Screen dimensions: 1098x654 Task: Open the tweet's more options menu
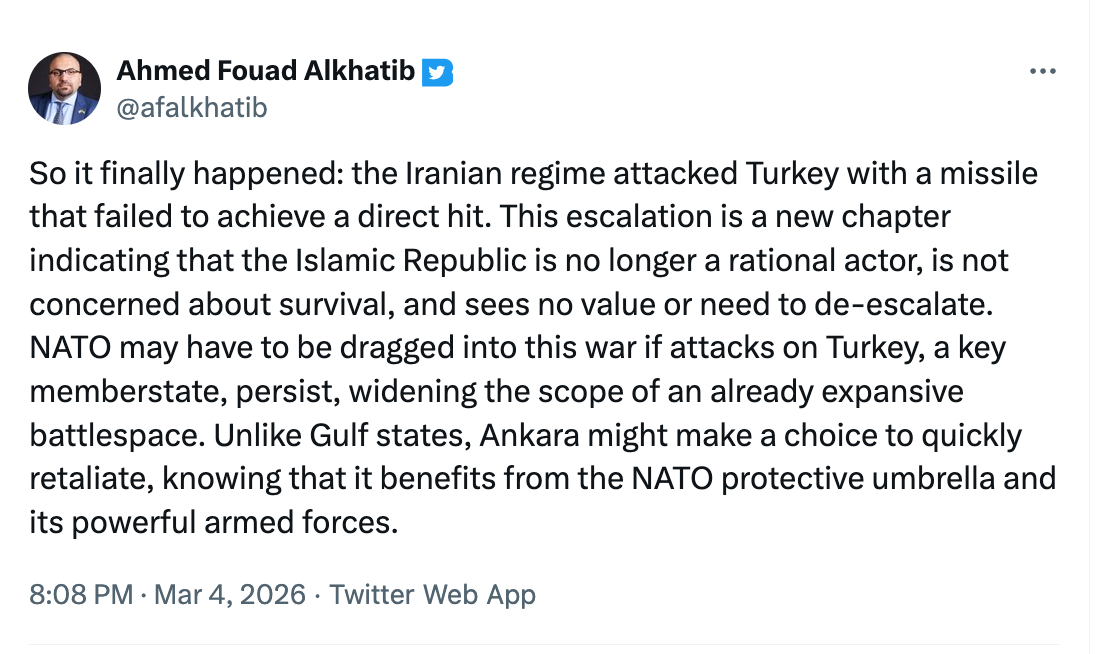[x=1042, y=72]
